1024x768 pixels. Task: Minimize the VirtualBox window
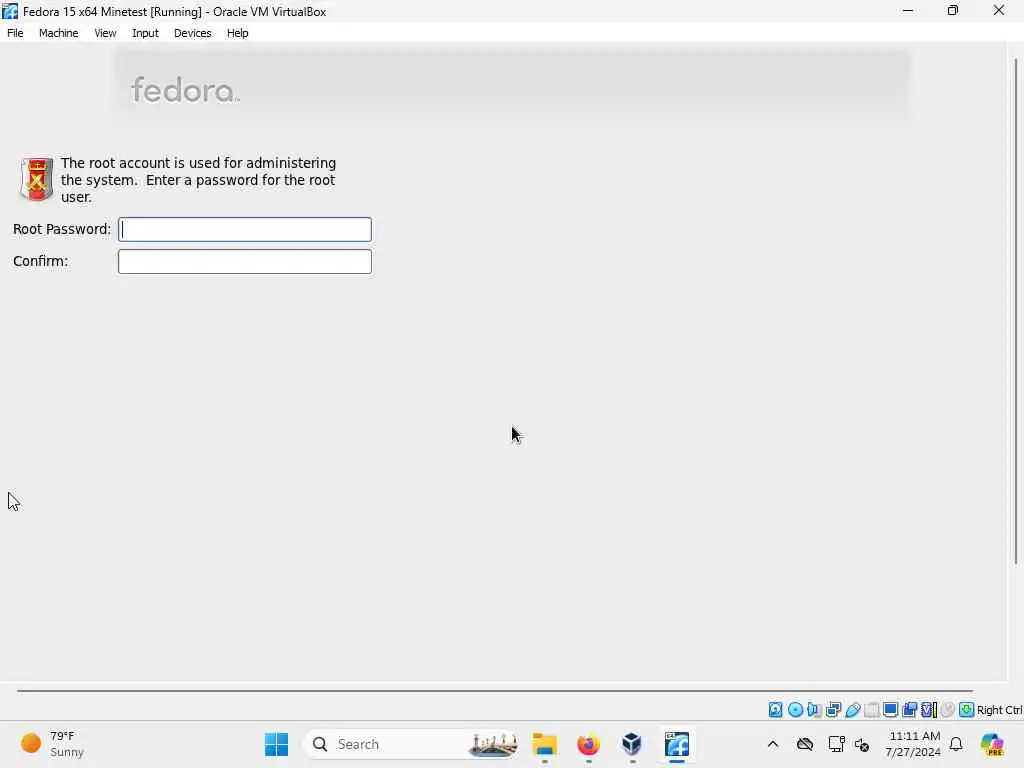click(908, 10)
